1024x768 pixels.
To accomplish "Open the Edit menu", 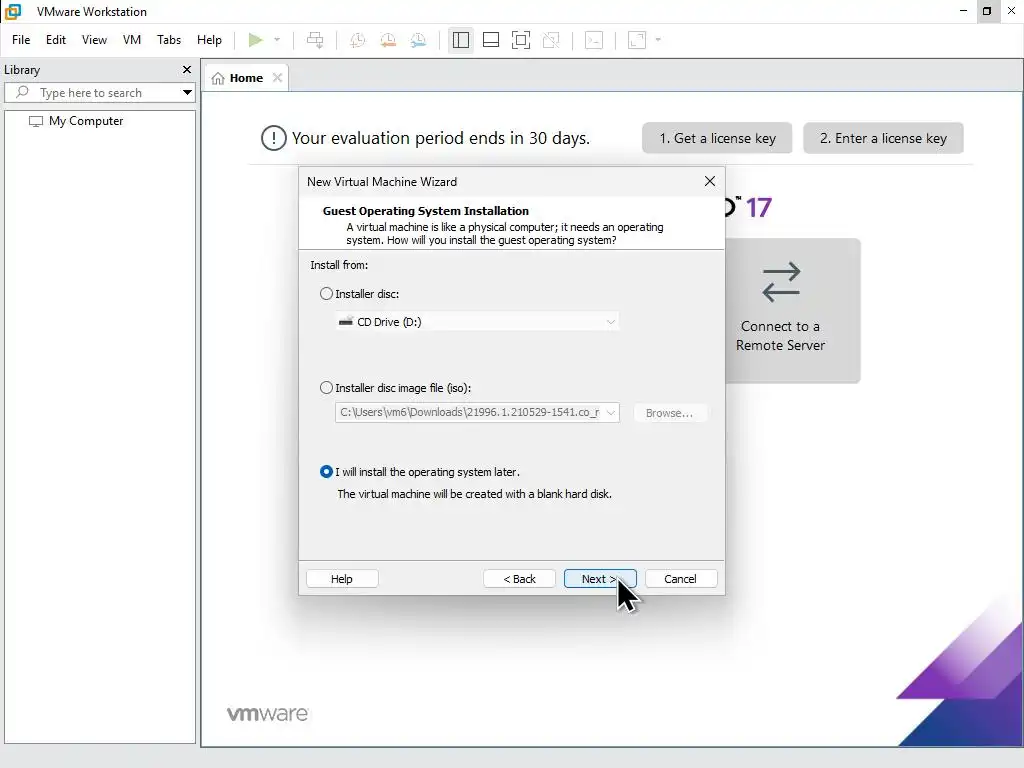I will coord(56,40).
